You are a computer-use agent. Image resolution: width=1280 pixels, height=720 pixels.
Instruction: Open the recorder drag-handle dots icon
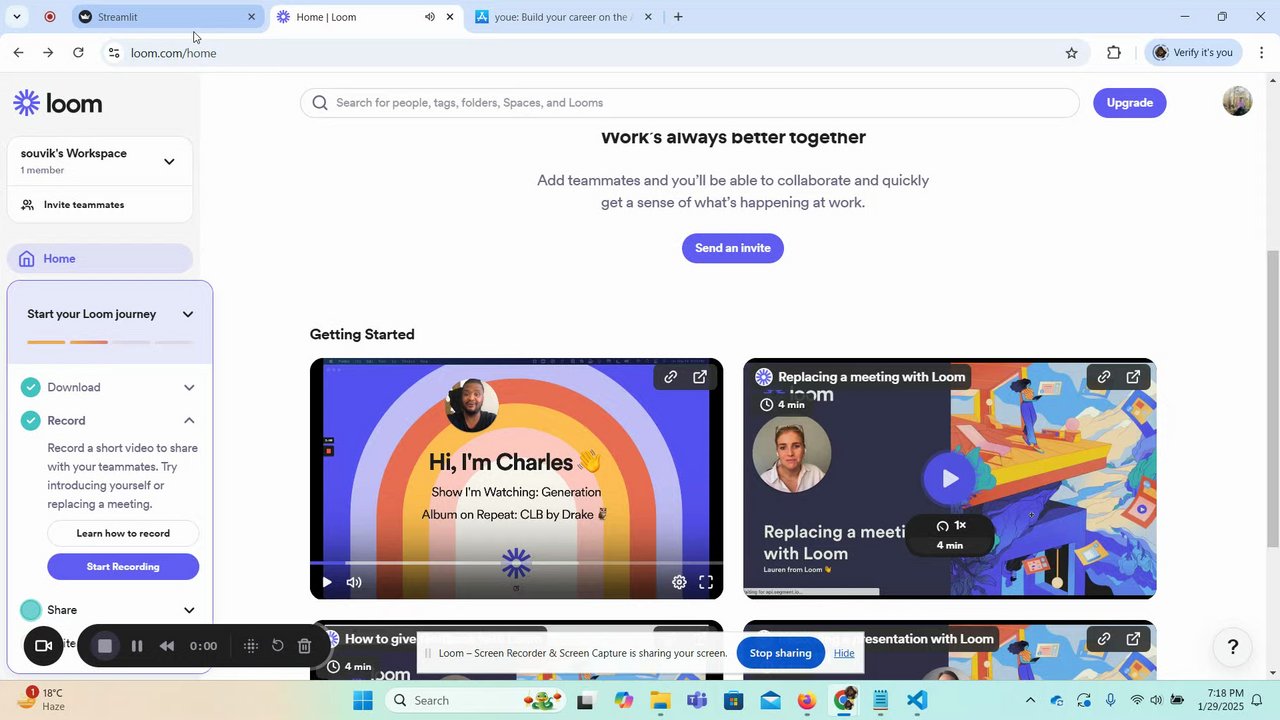click(x=251, y=646)
